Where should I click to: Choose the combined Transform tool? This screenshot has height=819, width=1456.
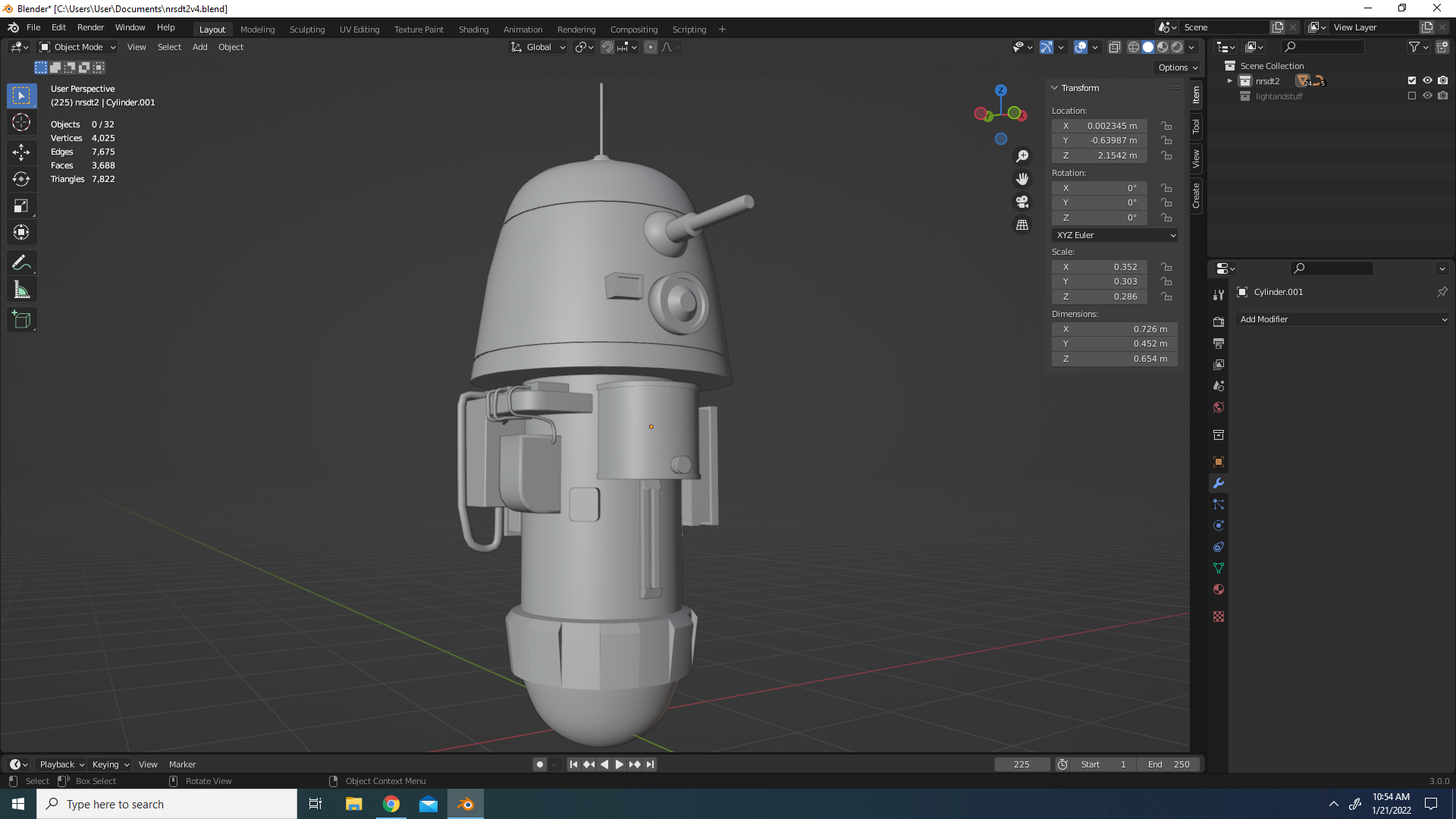coord(21,232)
